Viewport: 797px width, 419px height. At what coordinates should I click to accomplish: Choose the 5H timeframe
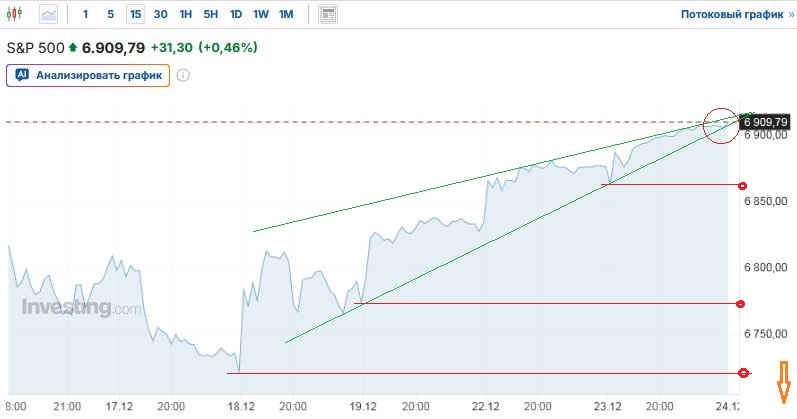click(x=210, y=15)
